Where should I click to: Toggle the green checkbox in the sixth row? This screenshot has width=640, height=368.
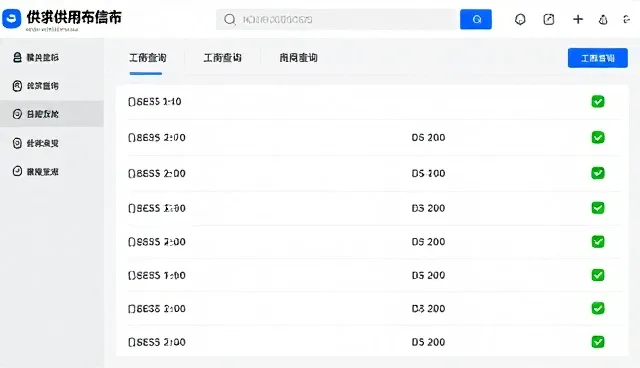pyautogui.click(x=598, y=275)
